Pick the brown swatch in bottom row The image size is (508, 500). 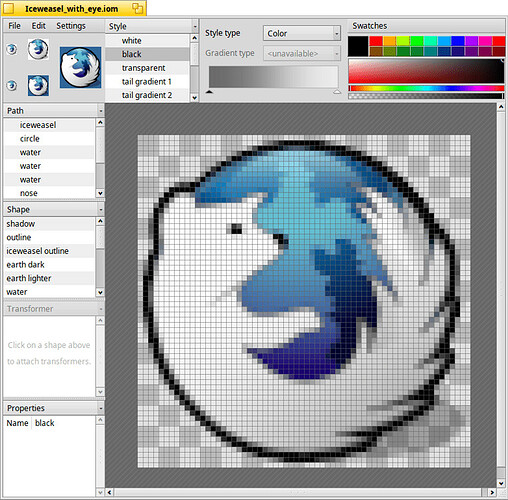pyautogui.click(x=376, y=51)
